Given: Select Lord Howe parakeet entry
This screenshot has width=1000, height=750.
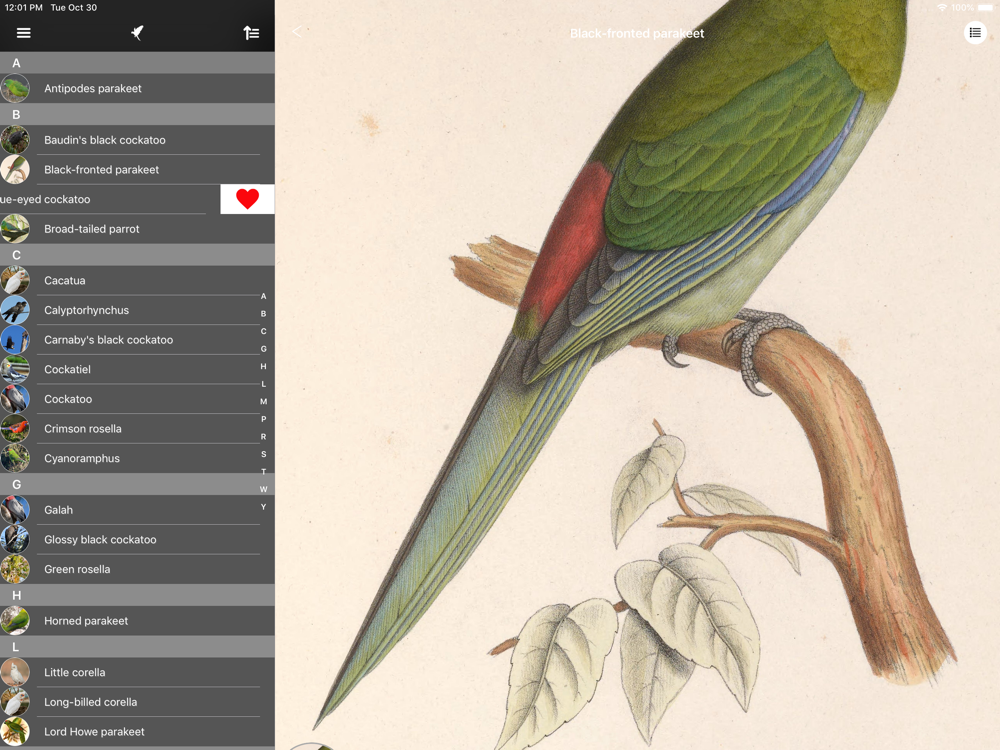Looking at the screenshot, I should (137, 732).
